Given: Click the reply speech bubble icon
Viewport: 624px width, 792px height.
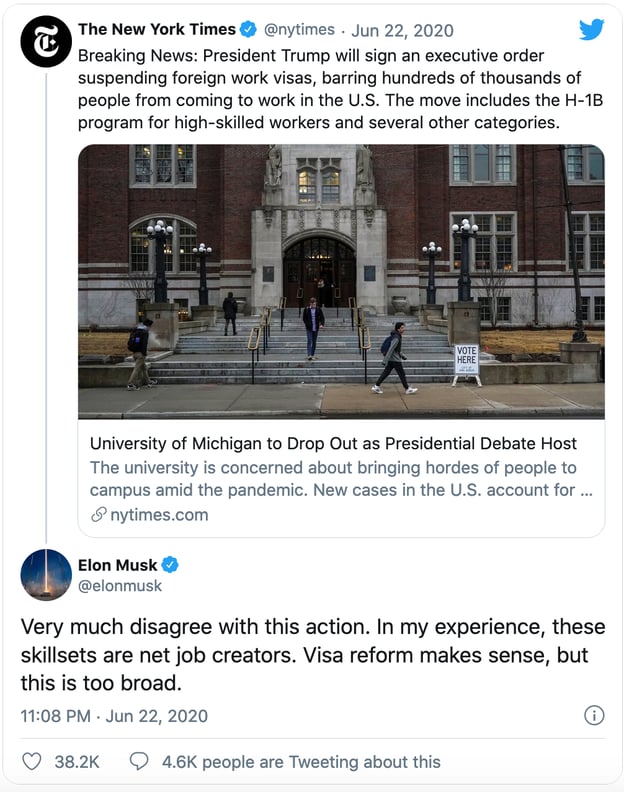Looking at the screenshot, I should tap(139, 761).
